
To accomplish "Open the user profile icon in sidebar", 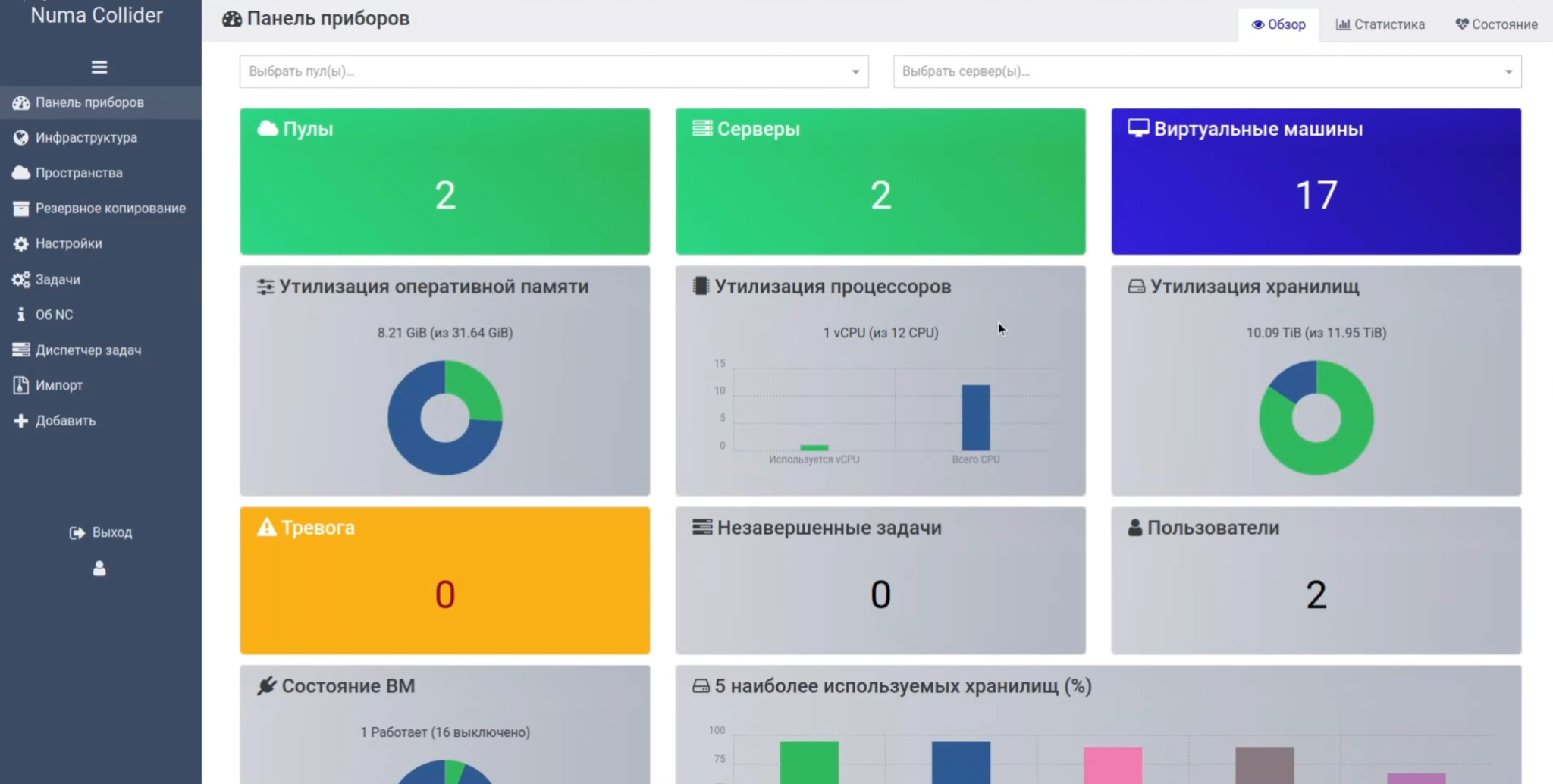I will pyautogui.click(x=99, y=569).
